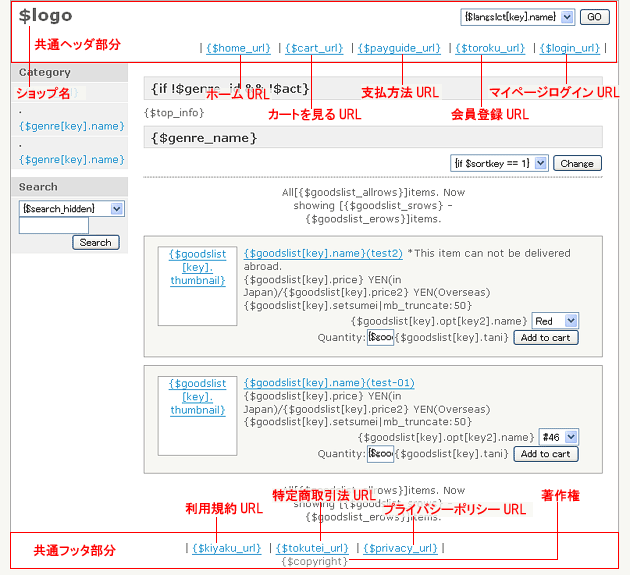Open the test-01 product name link

pos(329,383)
